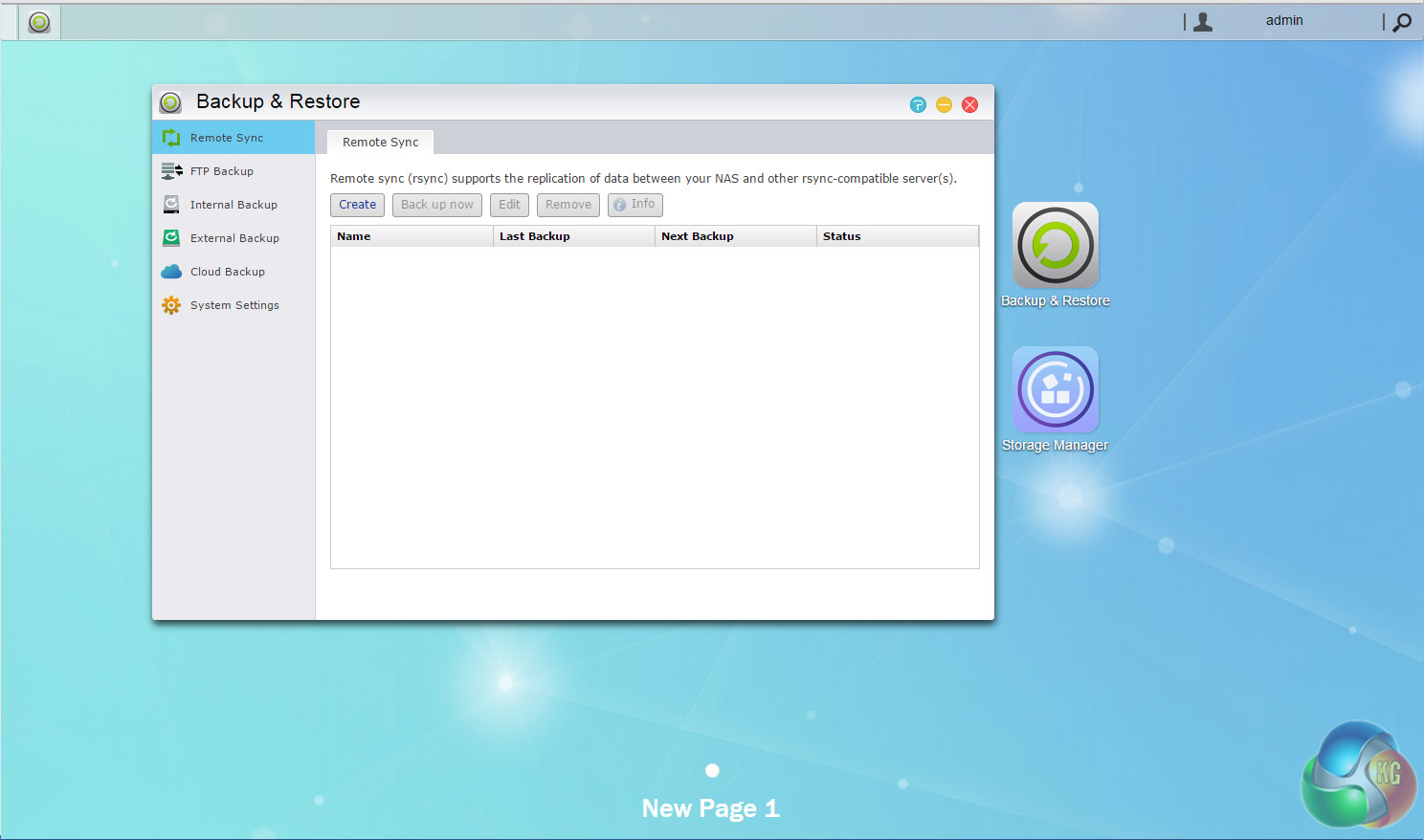Open the main menu icon in top bar

point(39,22)
